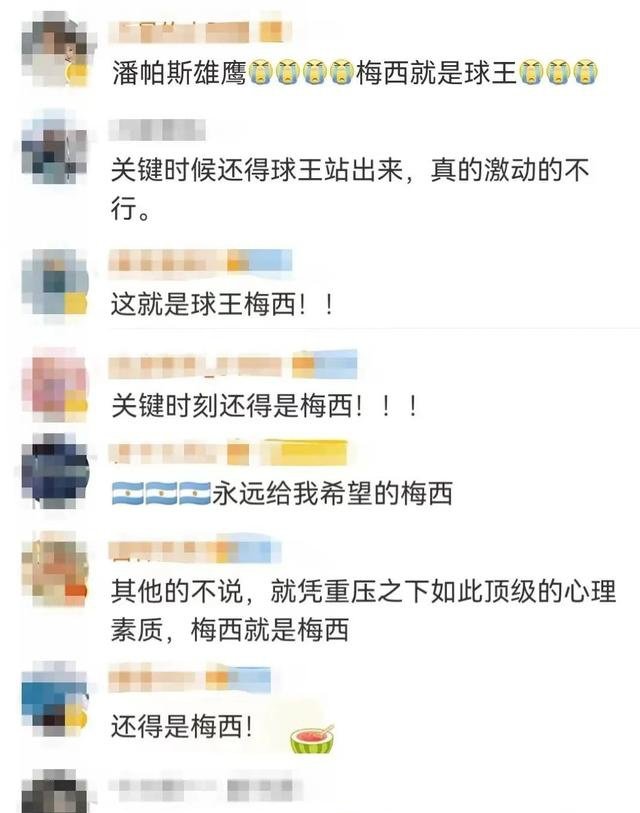Select comment text 关键时刻还得是梅西！！！
The width and height of the screenshot is (640, 813).
click(x=265, y=405)
